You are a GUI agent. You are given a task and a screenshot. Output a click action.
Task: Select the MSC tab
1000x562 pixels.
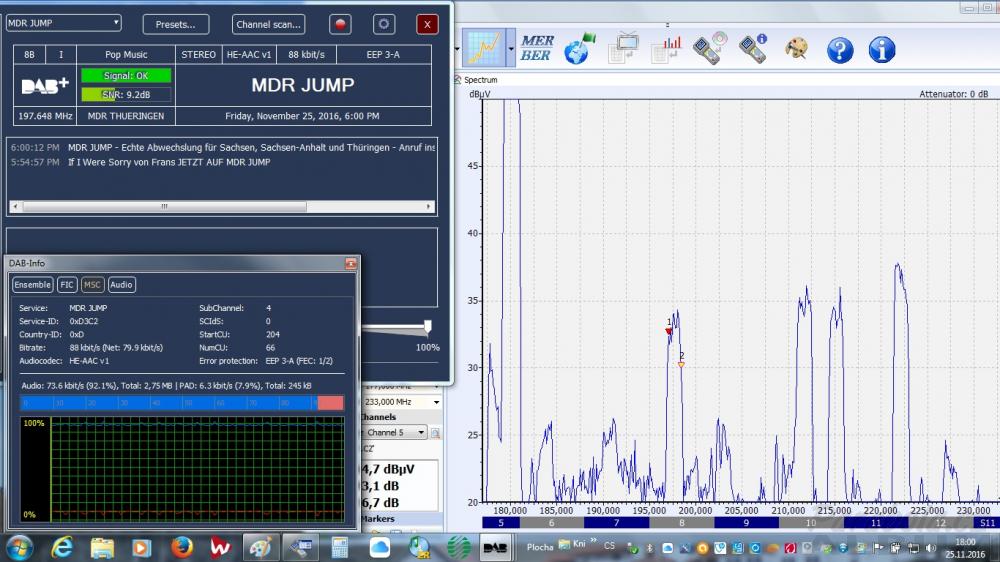(92, 285)
